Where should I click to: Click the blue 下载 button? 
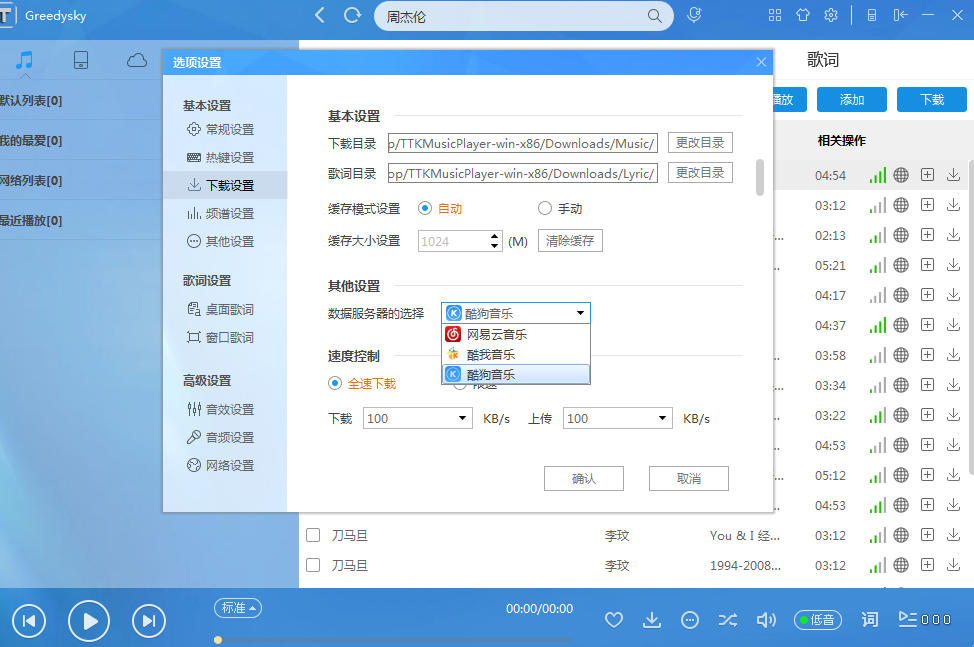click(932, 99)
